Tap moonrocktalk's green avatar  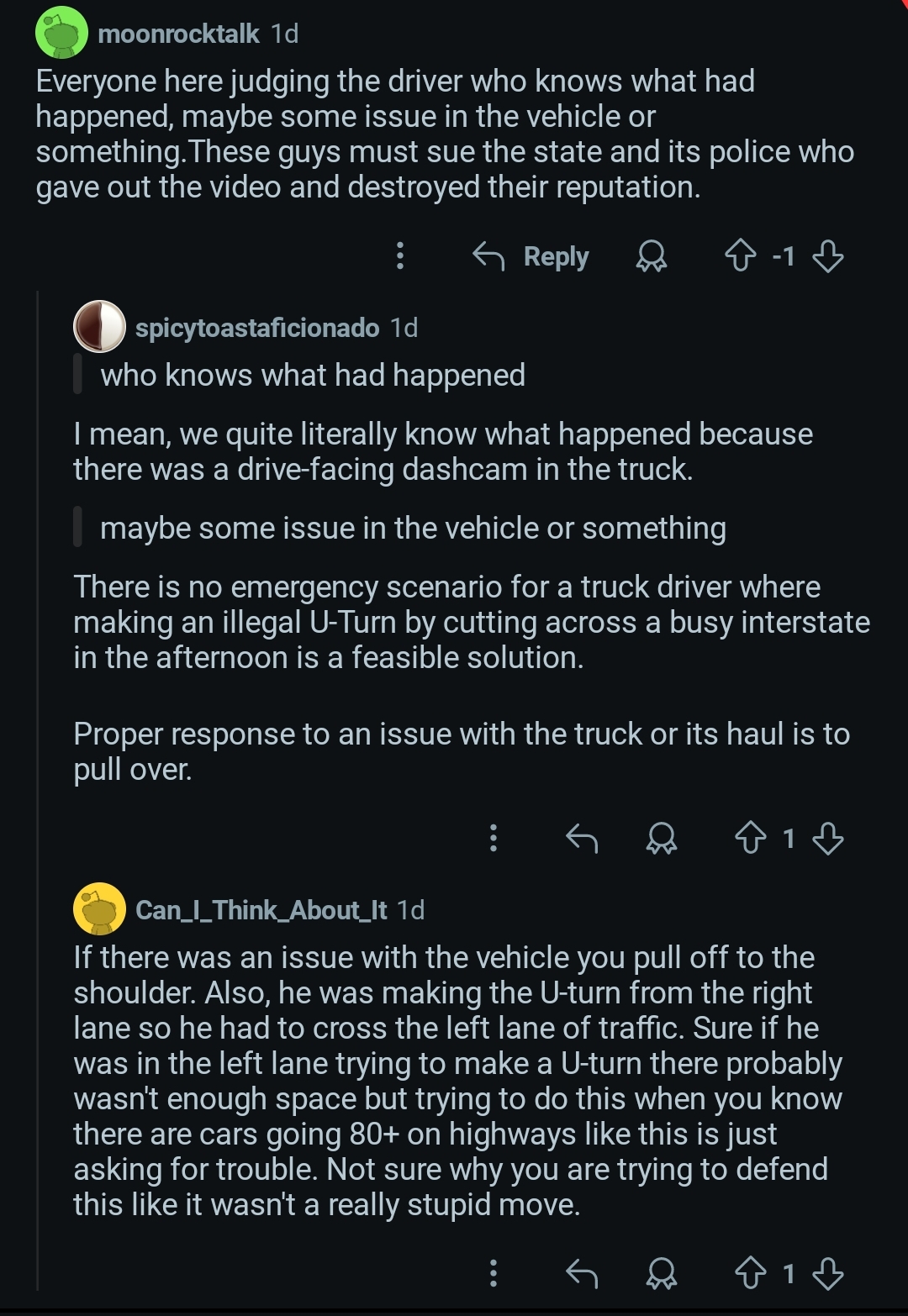(x=61, y=34)
